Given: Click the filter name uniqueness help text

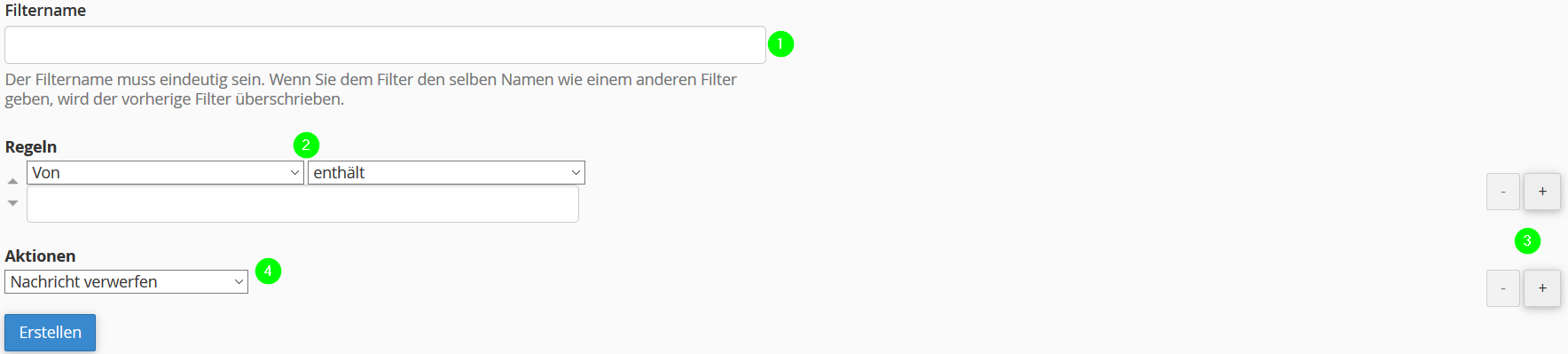Looking at the screenshot, I should point(371,90).
